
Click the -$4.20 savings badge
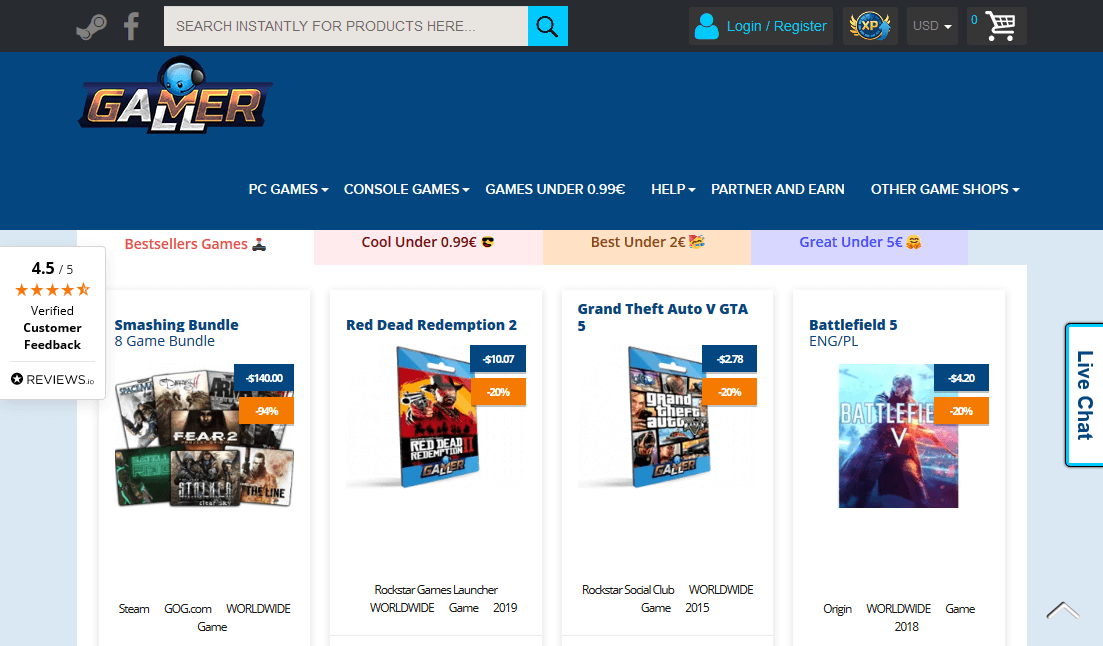(961, 378)
